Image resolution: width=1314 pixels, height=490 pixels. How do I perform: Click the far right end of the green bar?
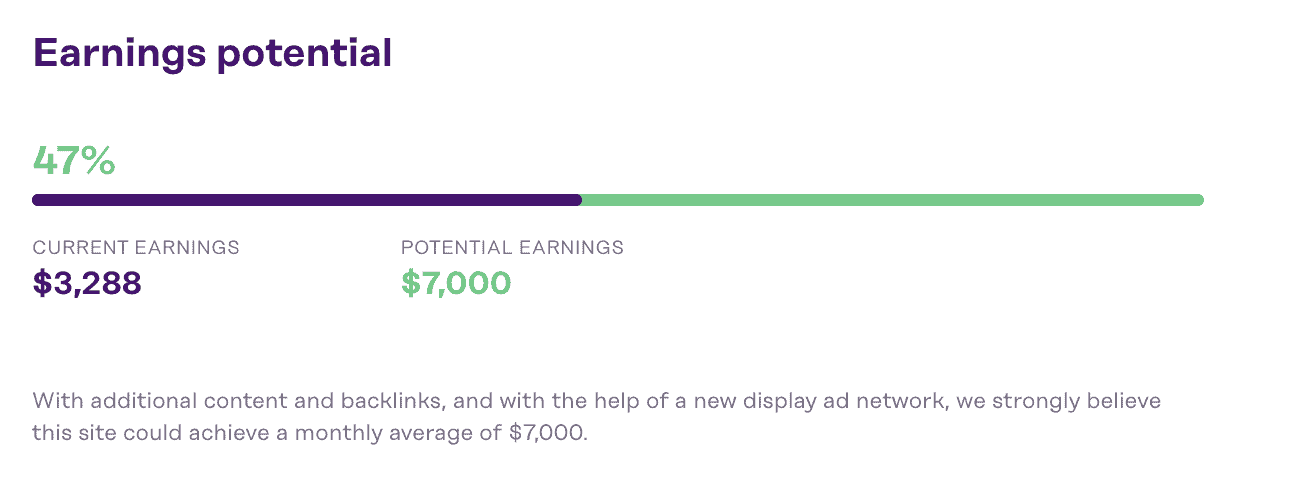click(1199, 200)
